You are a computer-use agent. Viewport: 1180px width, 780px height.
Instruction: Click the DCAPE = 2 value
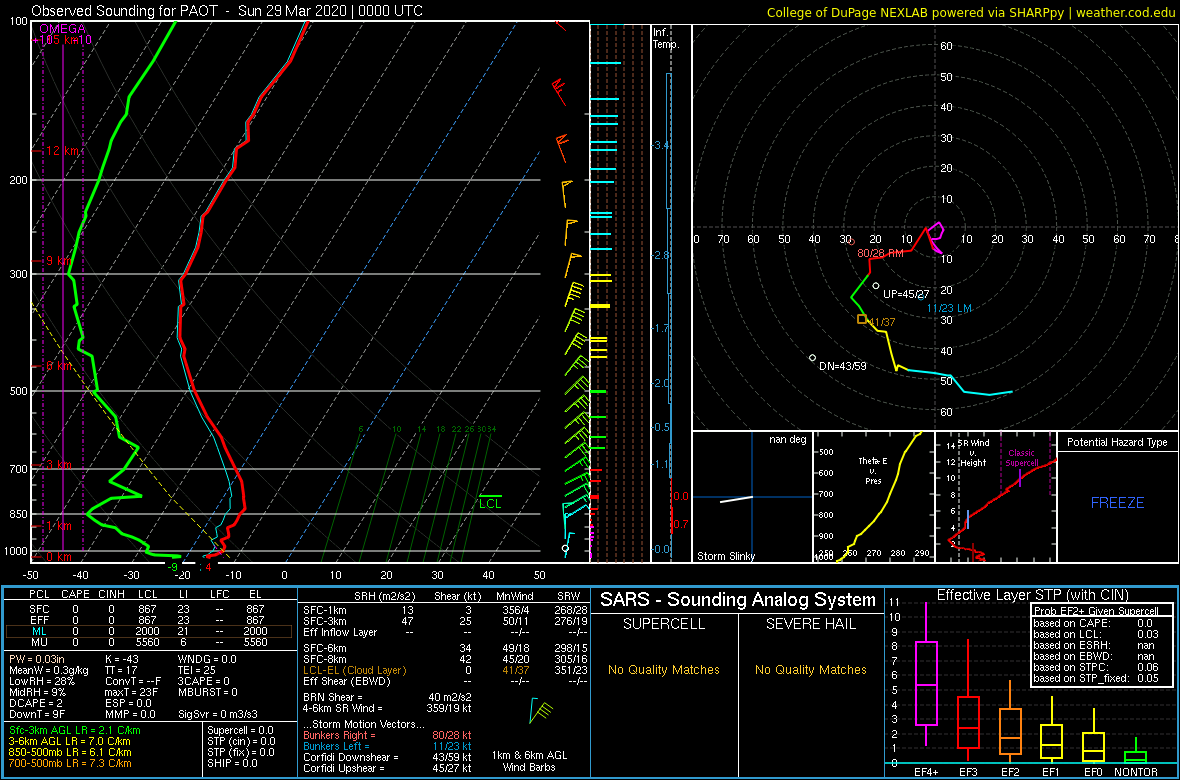[35, 702]
